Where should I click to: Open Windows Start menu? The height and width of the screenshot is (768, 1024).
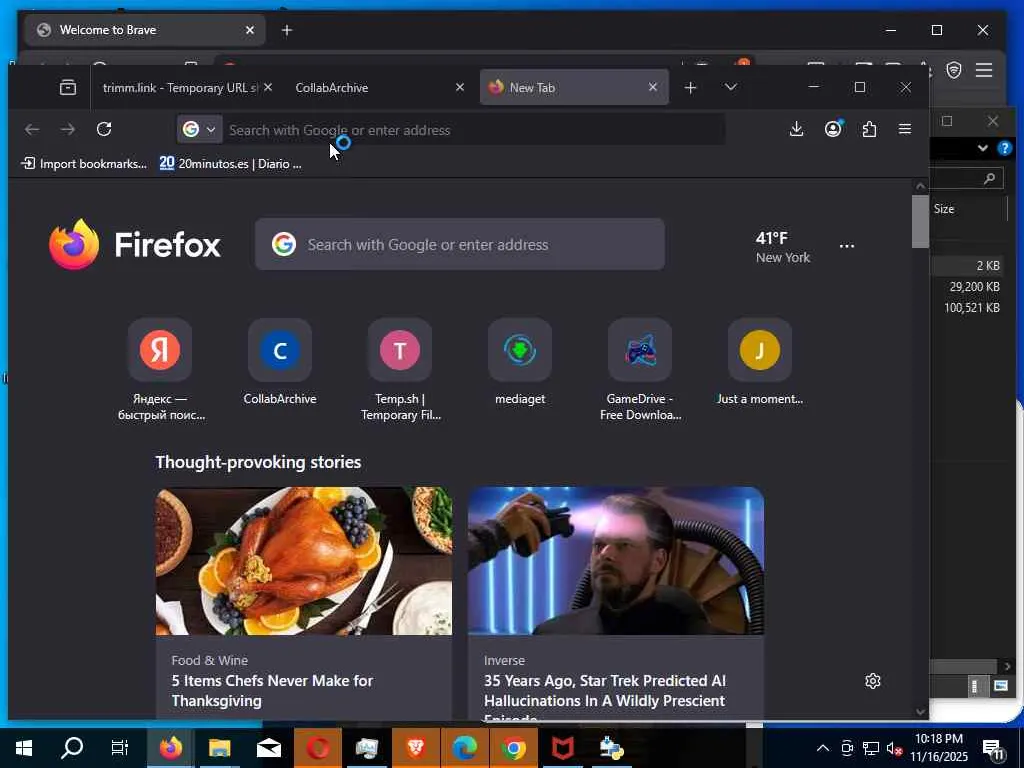click(x=24, y=748)
